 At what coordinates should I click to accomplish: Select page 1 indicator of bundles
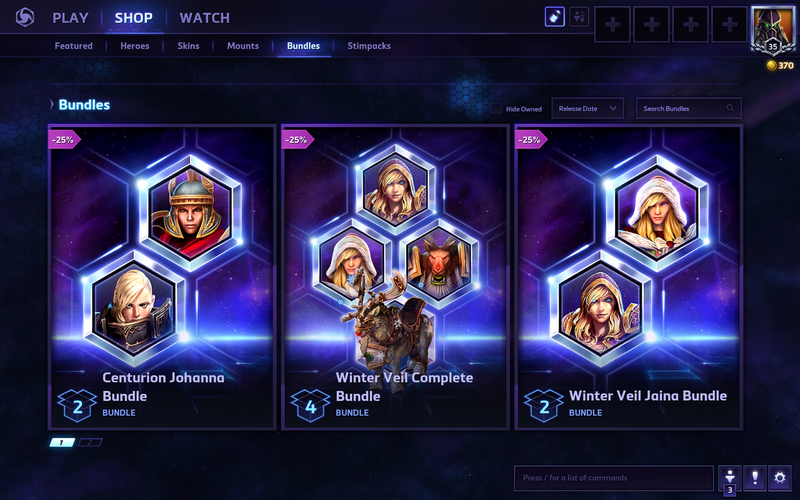point(62,442)
